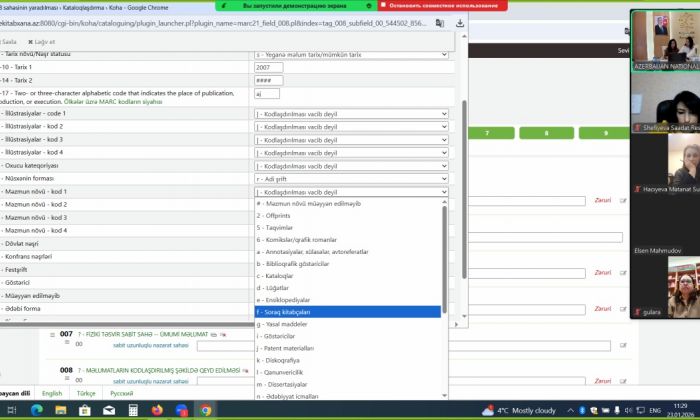
Task: Click the Chrome icon in taskbar
Action: tap(205, 410)
